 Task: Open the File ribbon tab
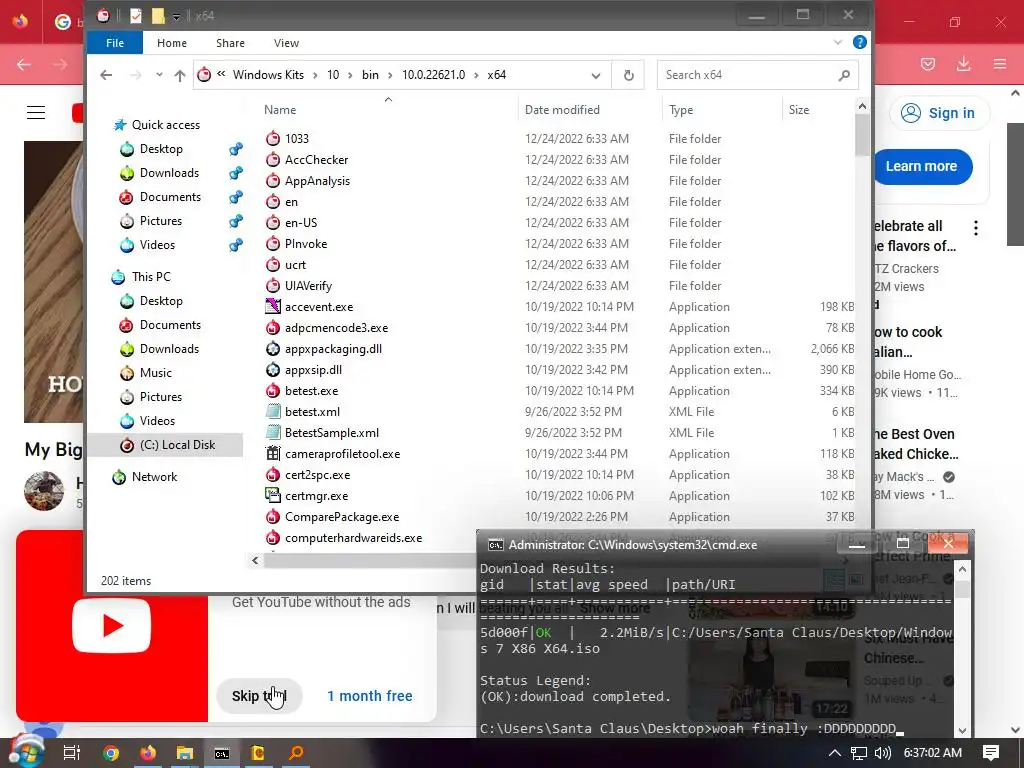[x=115, y=43]
